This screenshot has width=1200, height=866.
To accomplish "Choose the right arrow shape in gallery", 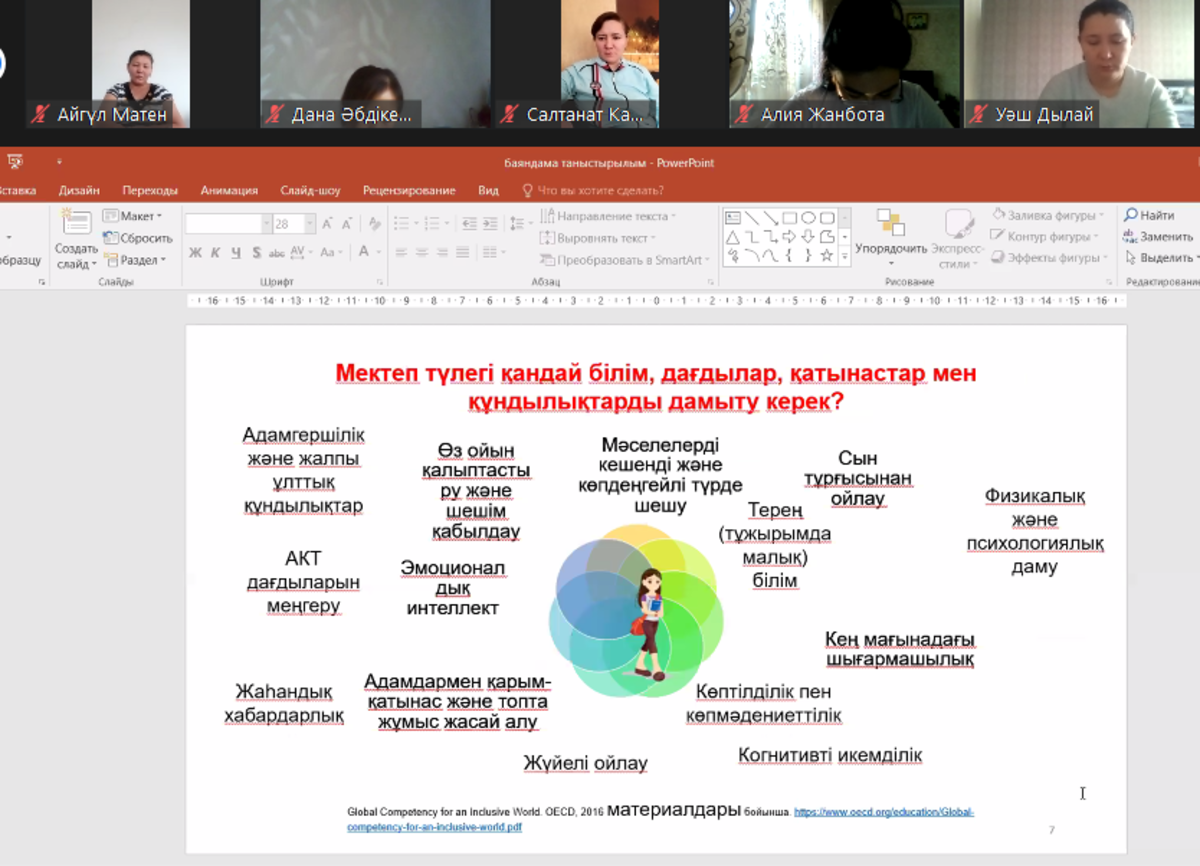I will [789, 237].
